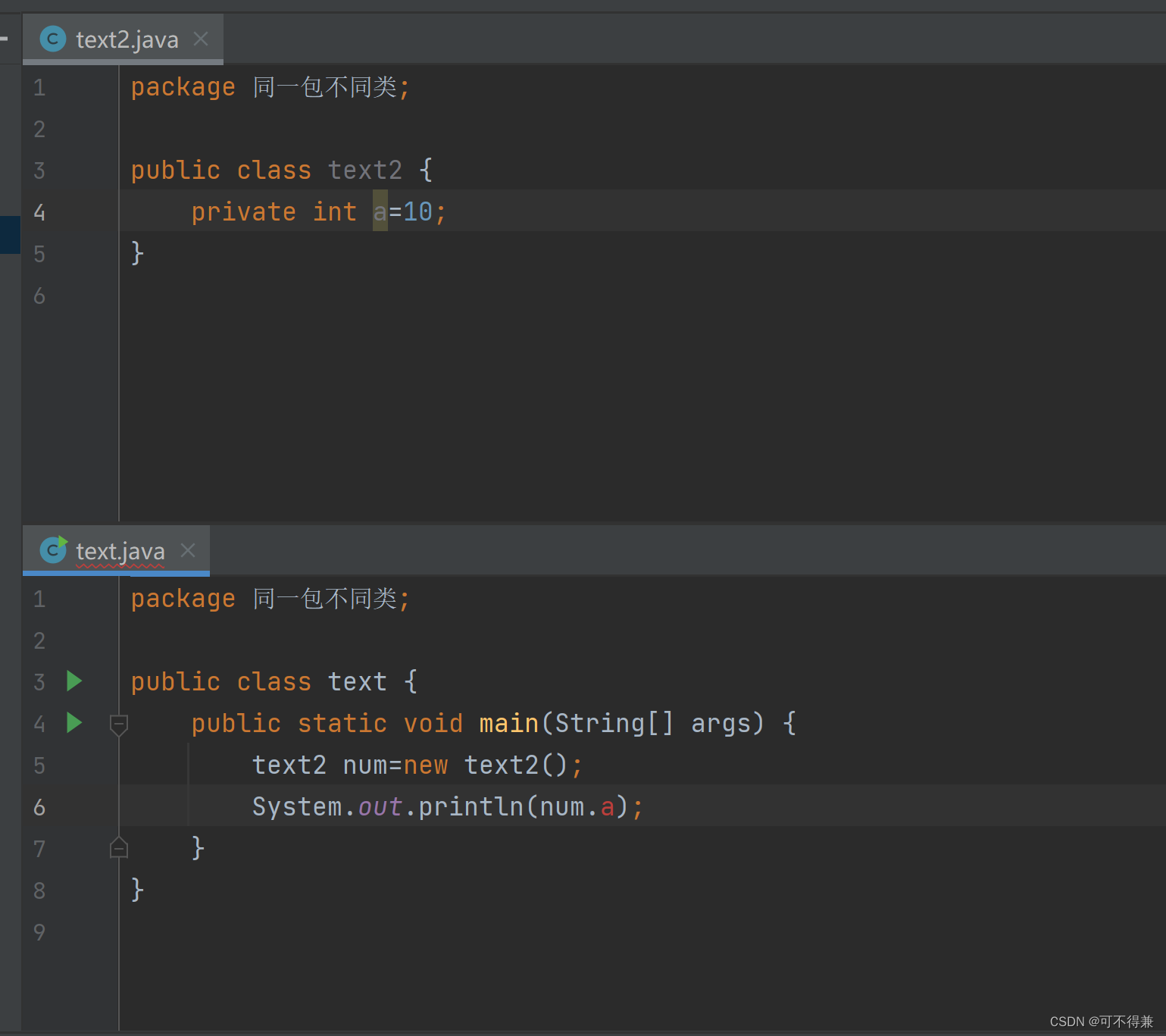Click the package name in text.java line 1
The height and width of the screenshot is (1036, 1166).
coord(324,599)
